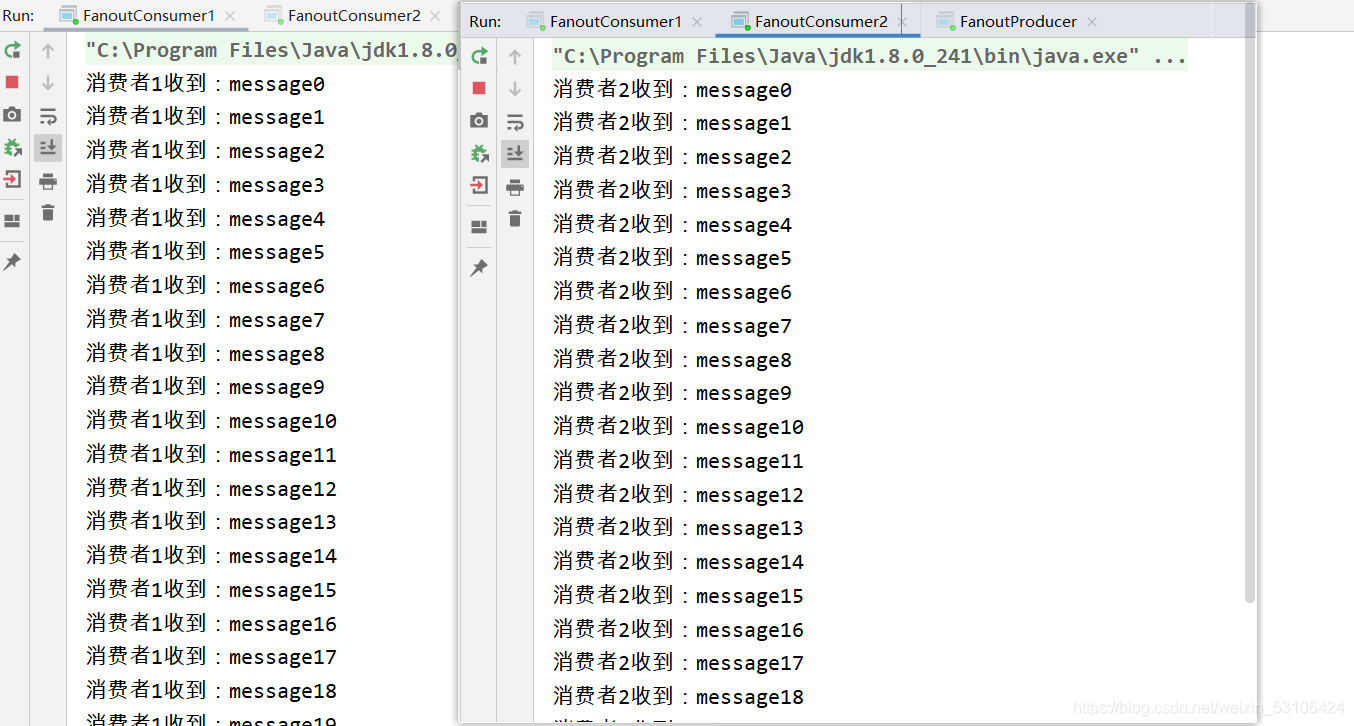Down stack trace arrow in front window
1354x726 pixels.
point(515,88)
